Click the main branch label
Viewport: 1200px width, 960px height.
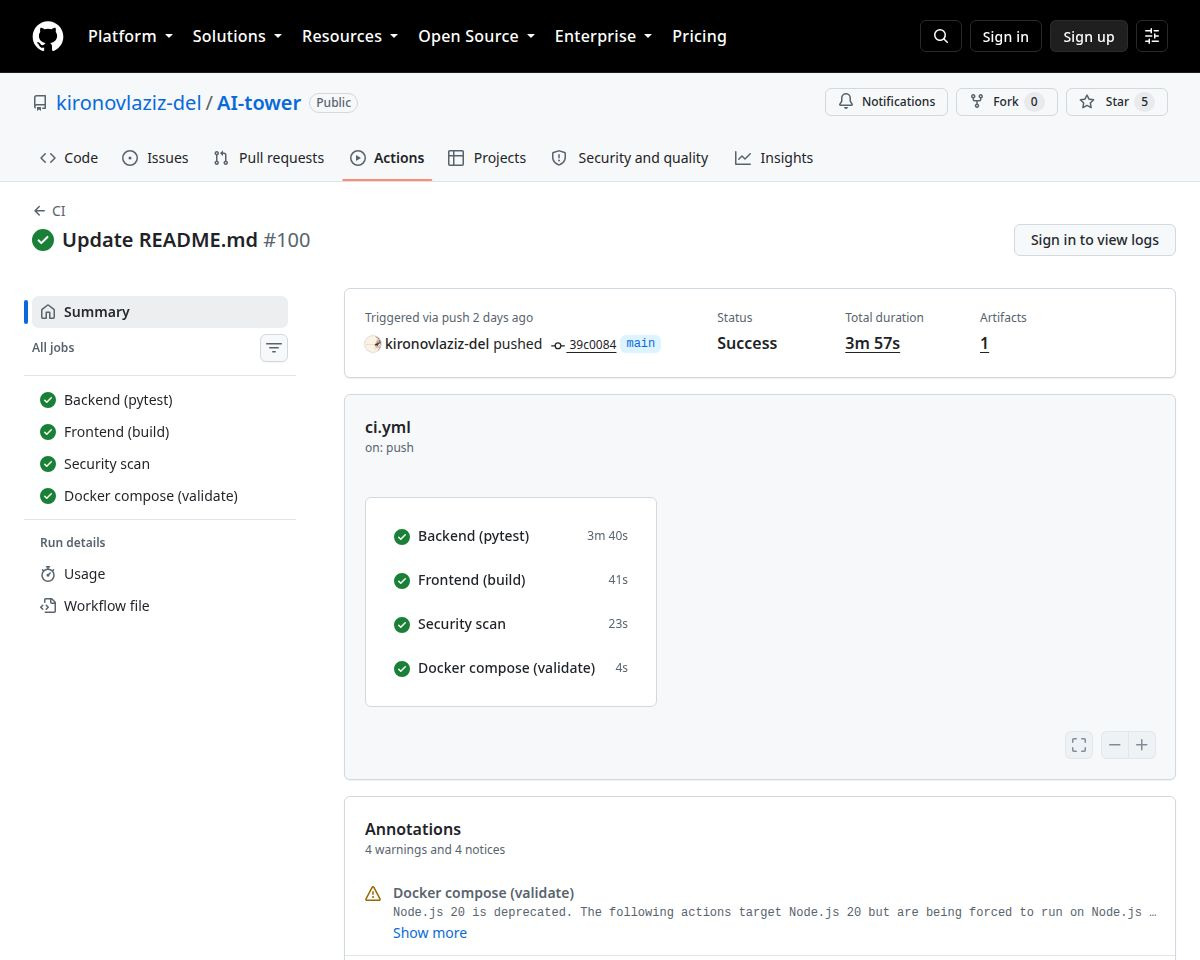[641, 343]
